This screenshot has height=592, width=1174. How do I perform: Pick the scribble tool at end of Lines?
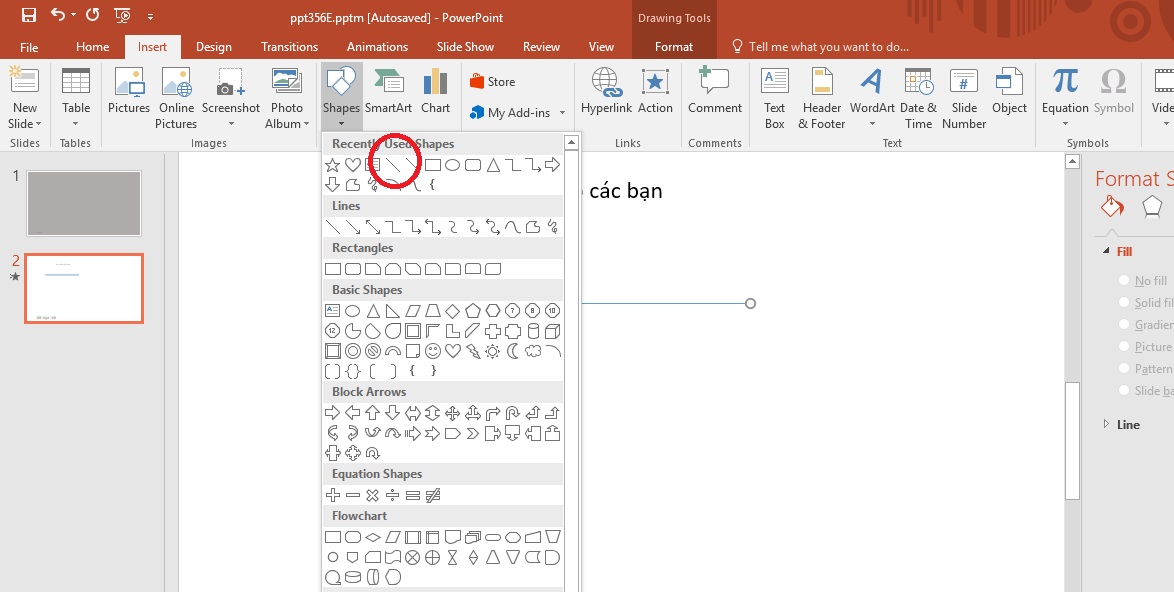[553, 227]
